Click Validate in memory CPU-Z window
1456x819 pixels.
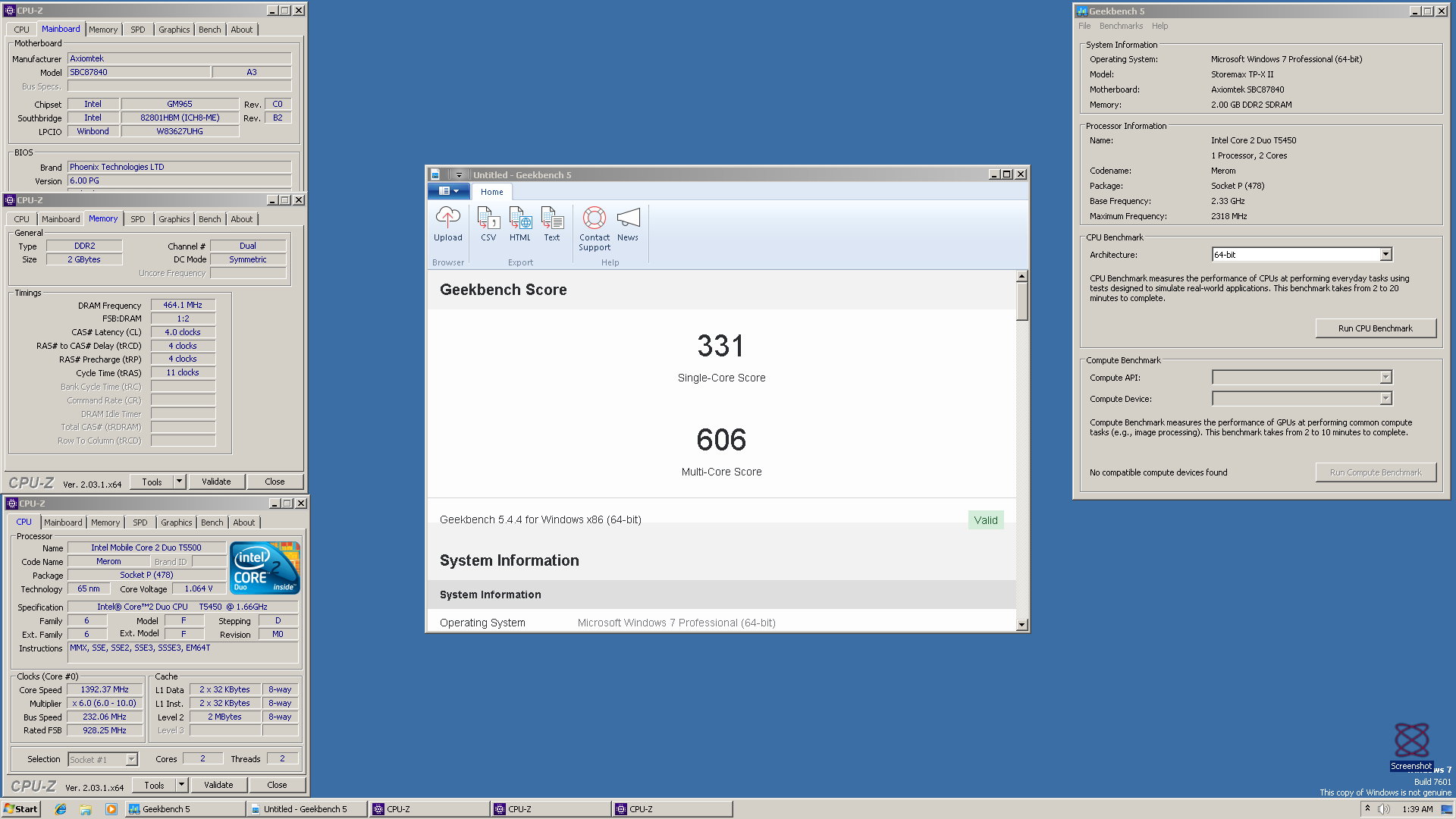pyautogui.click(x=216, y=482)
